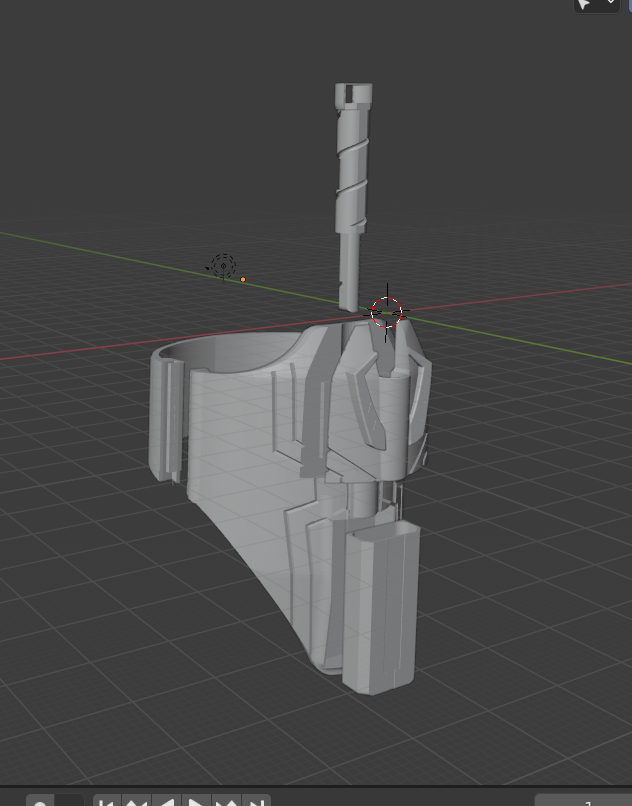Click the slotted top end of the barrel

point(353,95)
